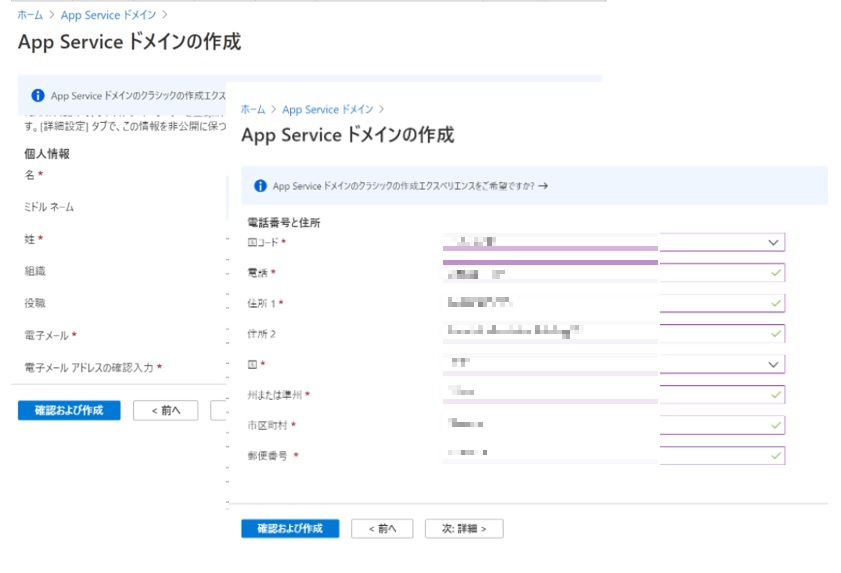Open the 国コード dropdown

click(614, 243)
